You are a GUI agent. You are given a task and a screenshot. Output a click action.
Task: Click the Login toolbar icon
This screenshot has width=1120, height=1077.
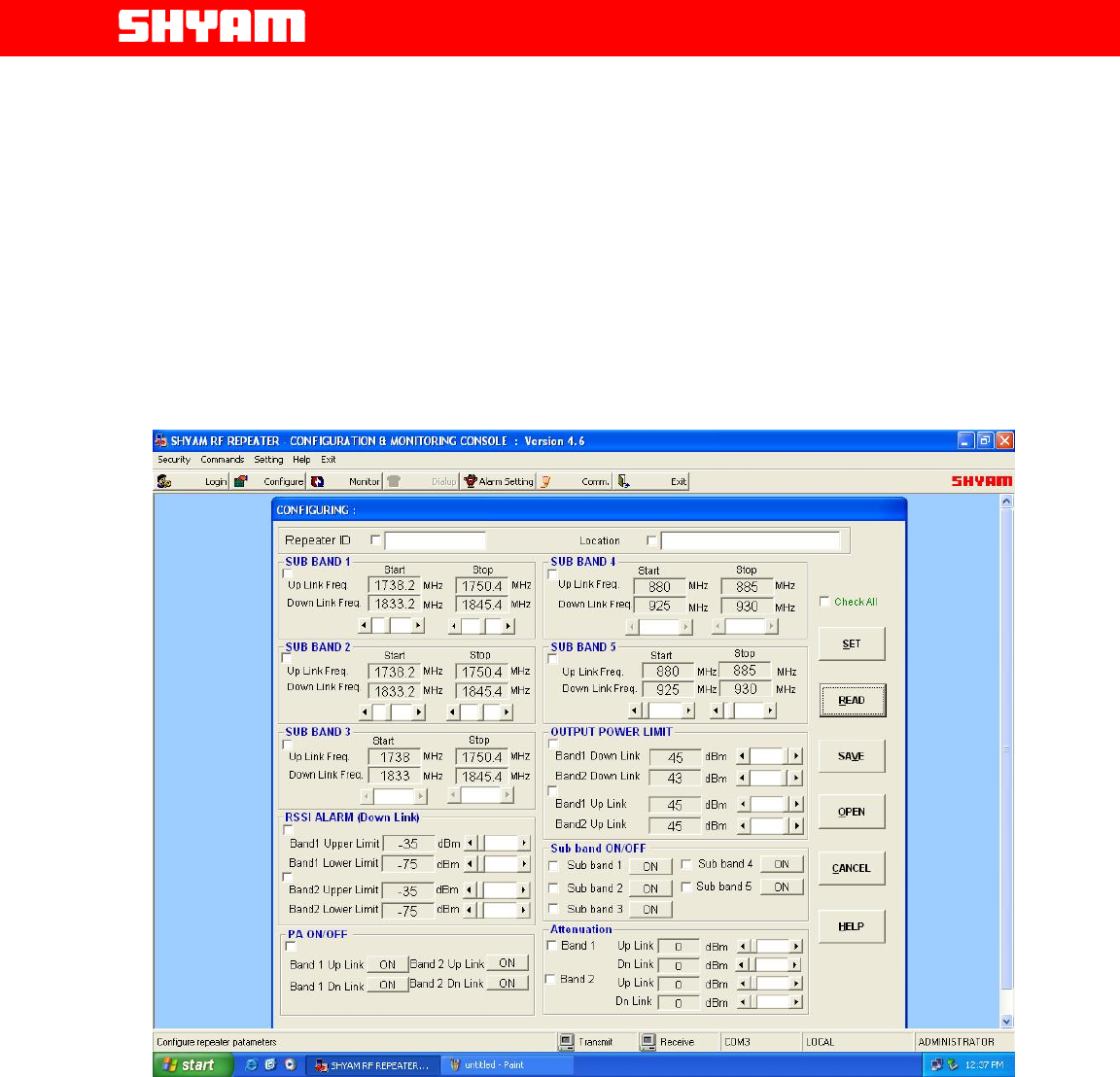click(164, 481)
